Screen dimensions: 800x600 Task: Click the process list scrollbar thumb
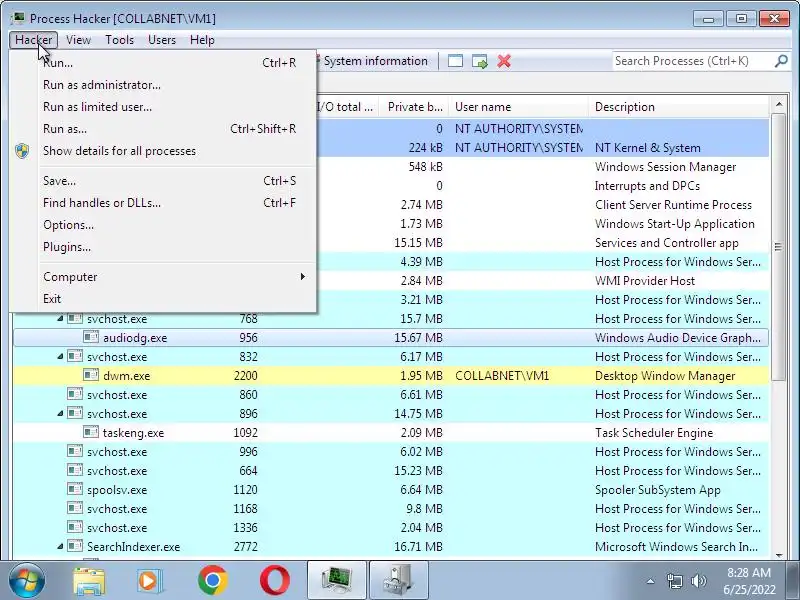click(778, 247)
